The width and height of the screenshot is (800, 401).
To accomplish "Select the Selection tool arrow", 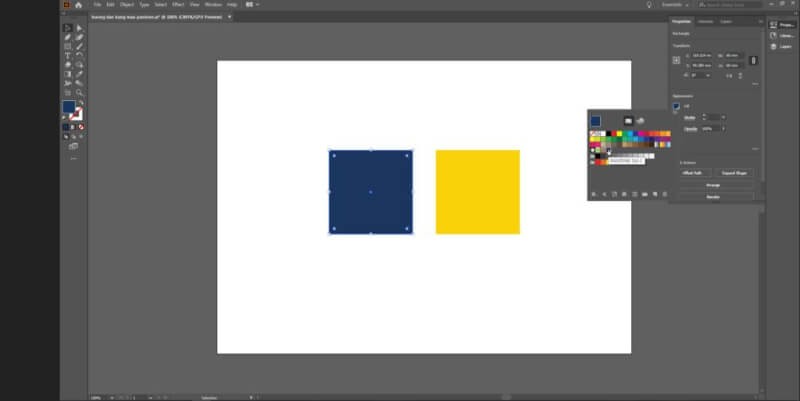I will (67, 27).
